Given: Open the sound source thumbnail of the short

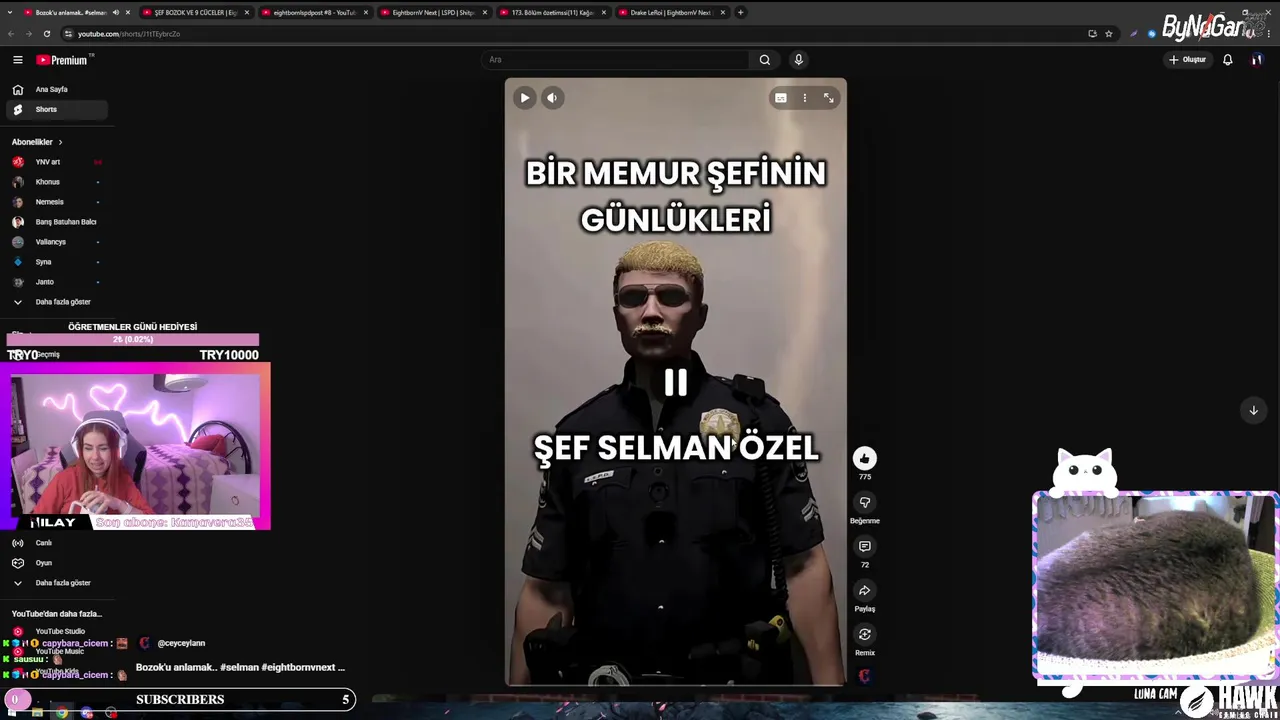Looking at the screenshot, I should coord(865,676).
